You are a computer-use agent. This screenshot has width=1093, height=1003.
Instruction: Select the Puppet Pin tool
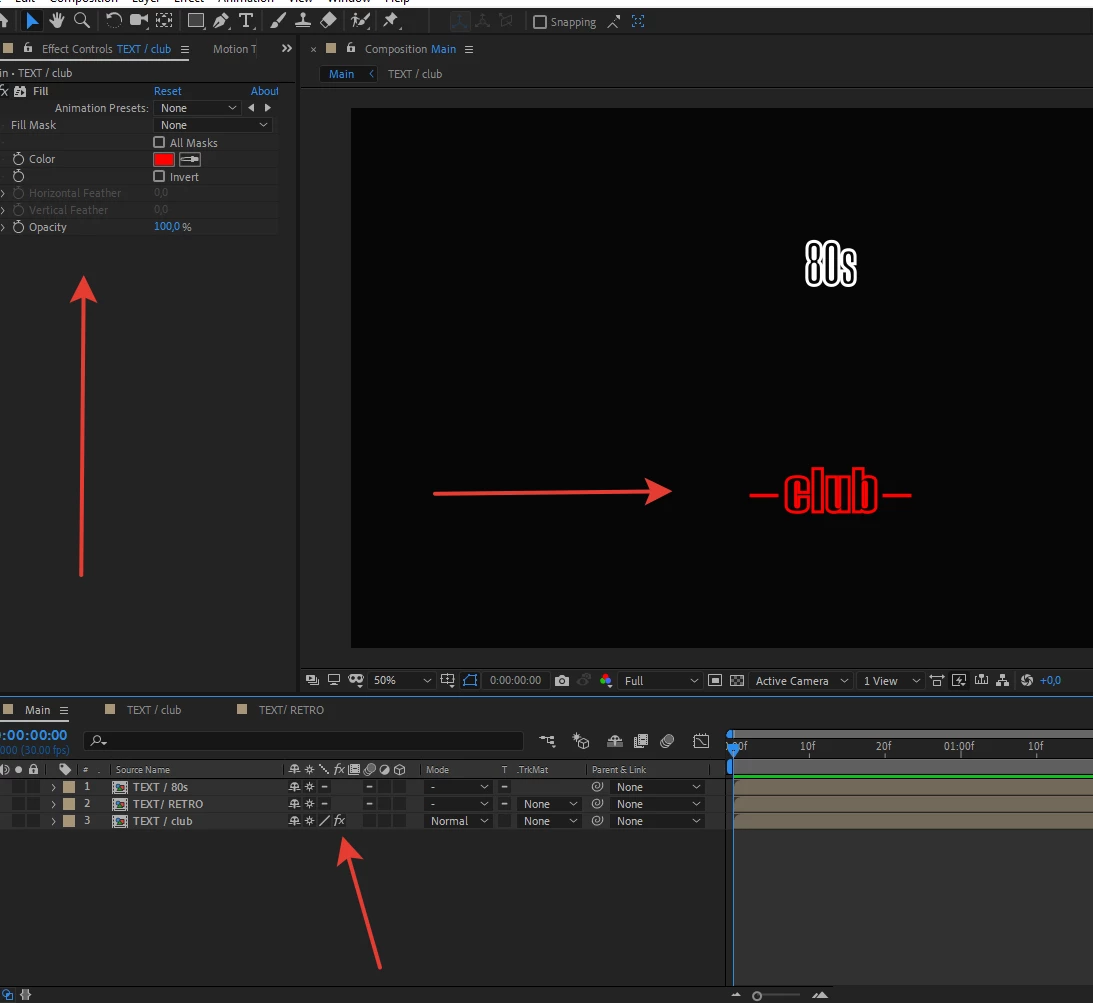click(390, 21)
